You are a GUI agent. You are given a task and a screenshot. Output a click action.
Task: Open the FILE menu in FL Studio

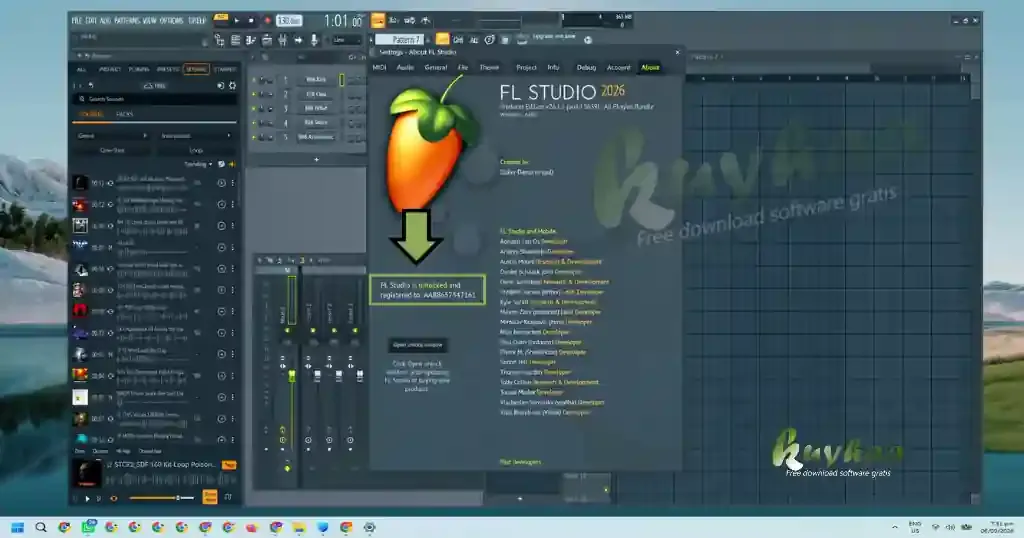76,20
